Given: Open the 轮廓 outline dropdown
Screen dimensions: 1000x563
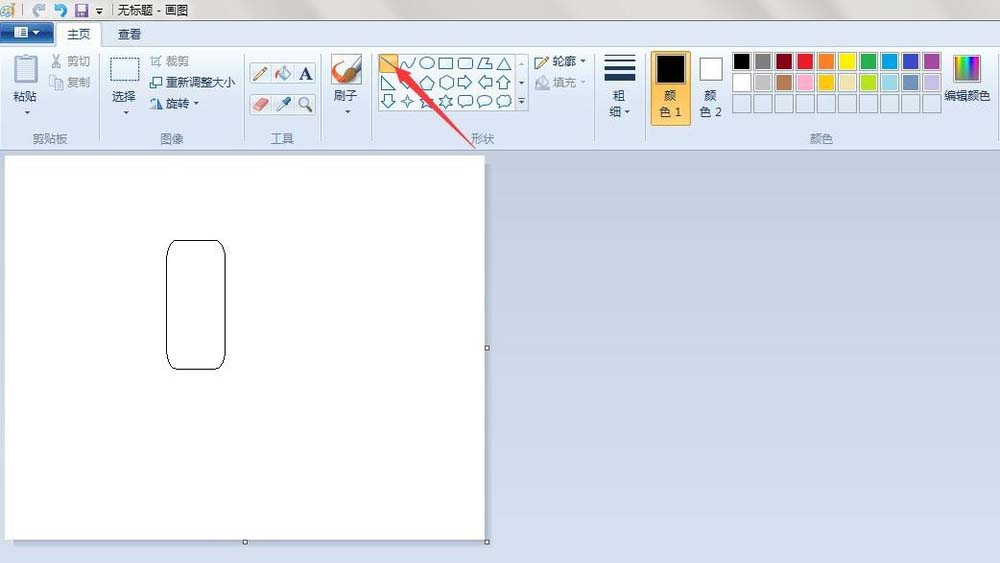Looking at the screenshot, I should (560, 61).
